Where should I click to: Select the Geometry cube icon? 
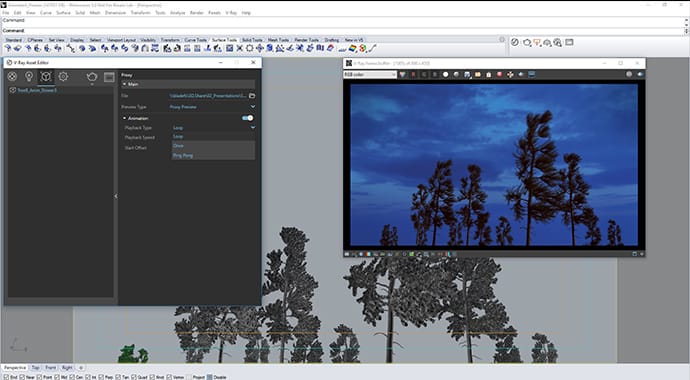click(x=46, y=77)
